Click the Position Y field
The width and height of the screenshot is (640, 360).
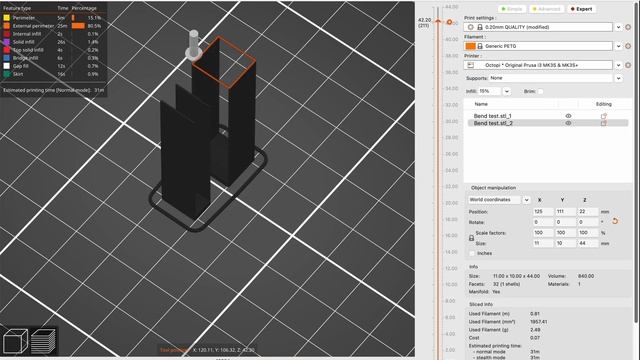point(565,211)
